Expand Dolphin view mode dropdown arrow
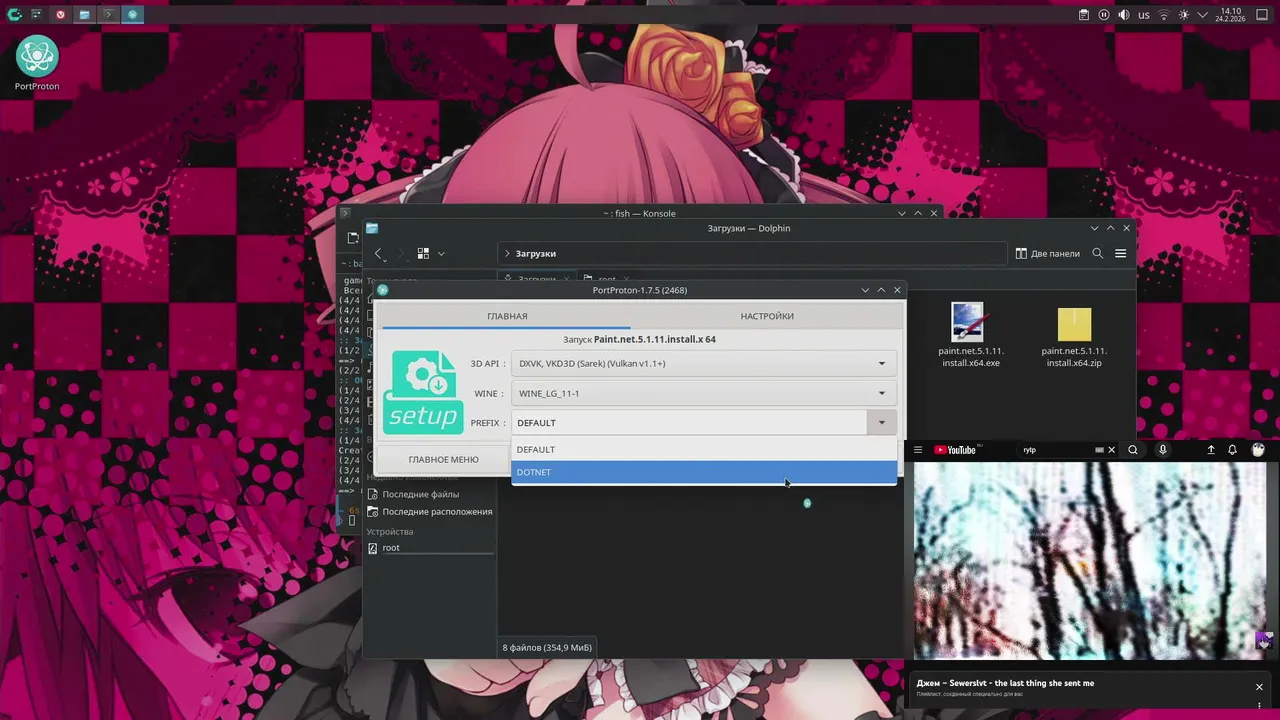1280x720 pixels. point(441,254)
